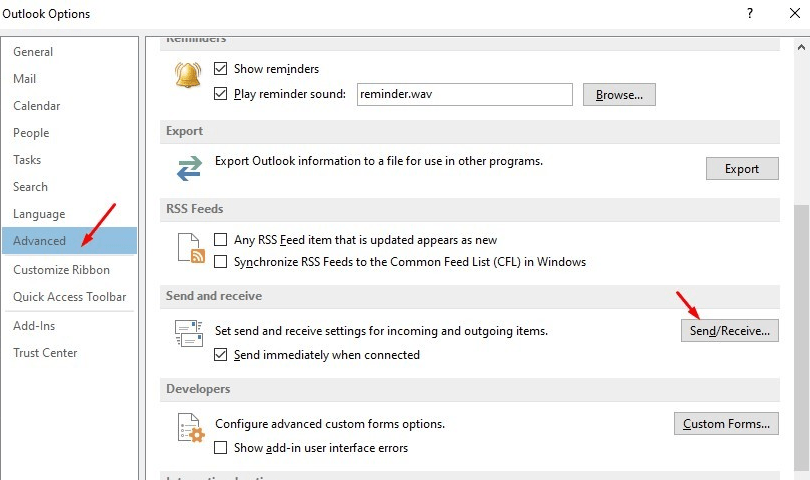Click 'Export Outlook information to a file' text

379,161
